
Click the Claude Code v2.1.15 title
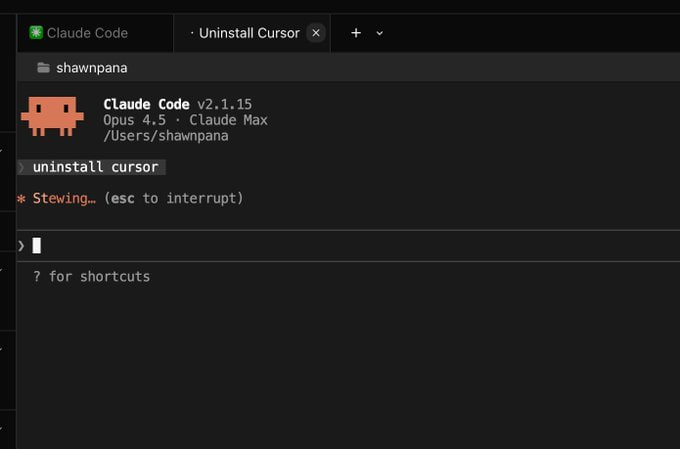177,104
